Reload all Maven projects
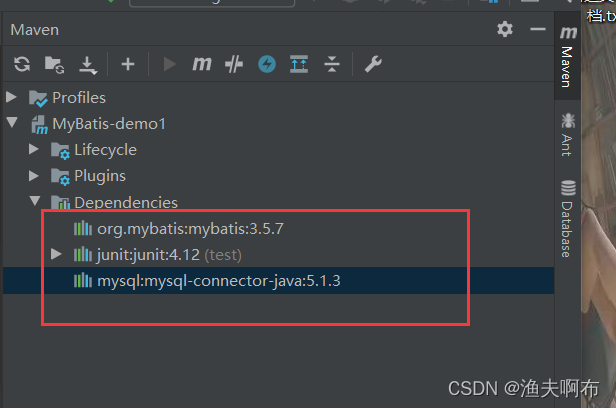Screen dimensions: 616x408 point(22,64)
